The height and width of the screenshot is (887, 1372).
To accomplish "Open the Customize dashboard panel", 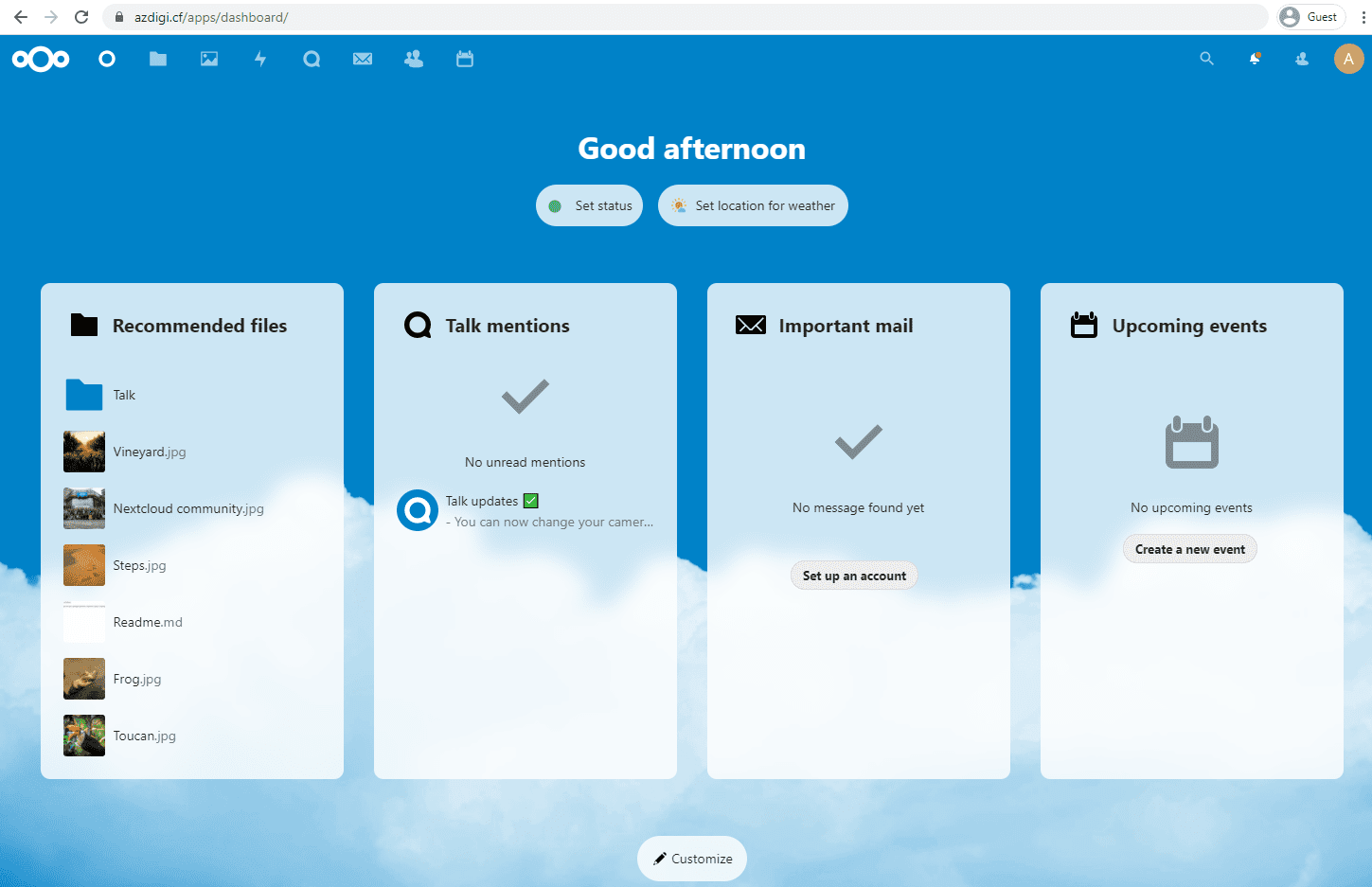I will tap(691, 859).
